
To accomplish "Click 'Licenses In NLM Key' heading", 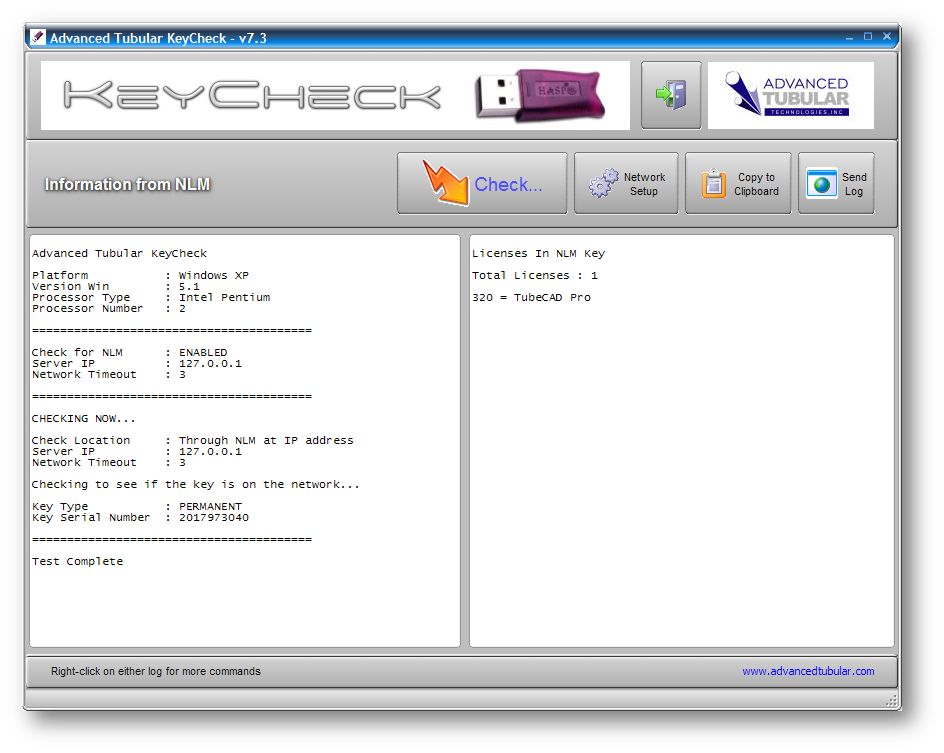I will [x=538, y=253].
